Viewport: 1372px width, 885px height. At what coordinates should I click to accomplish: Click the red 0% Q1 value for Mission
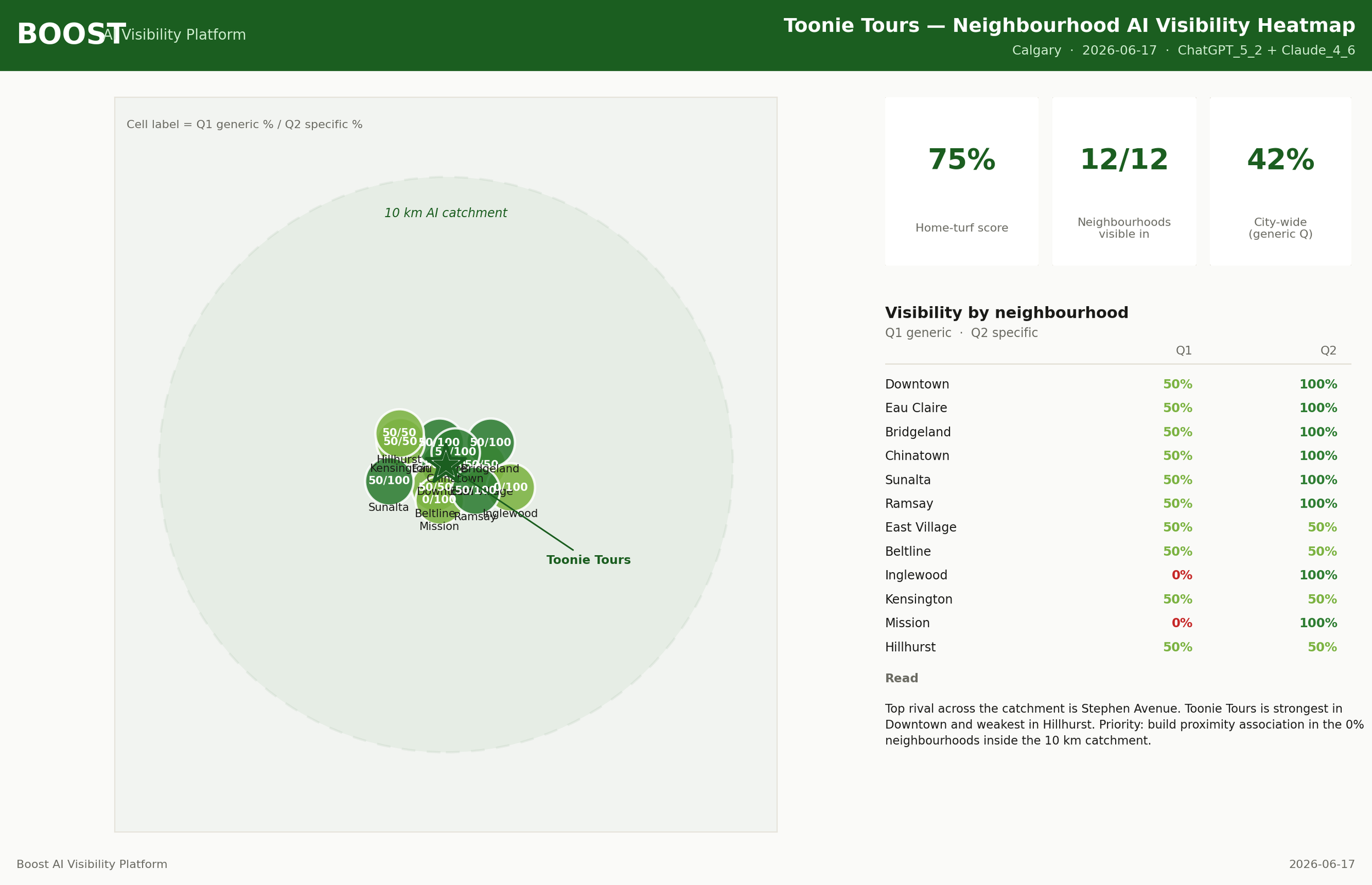coord(1182,623)
